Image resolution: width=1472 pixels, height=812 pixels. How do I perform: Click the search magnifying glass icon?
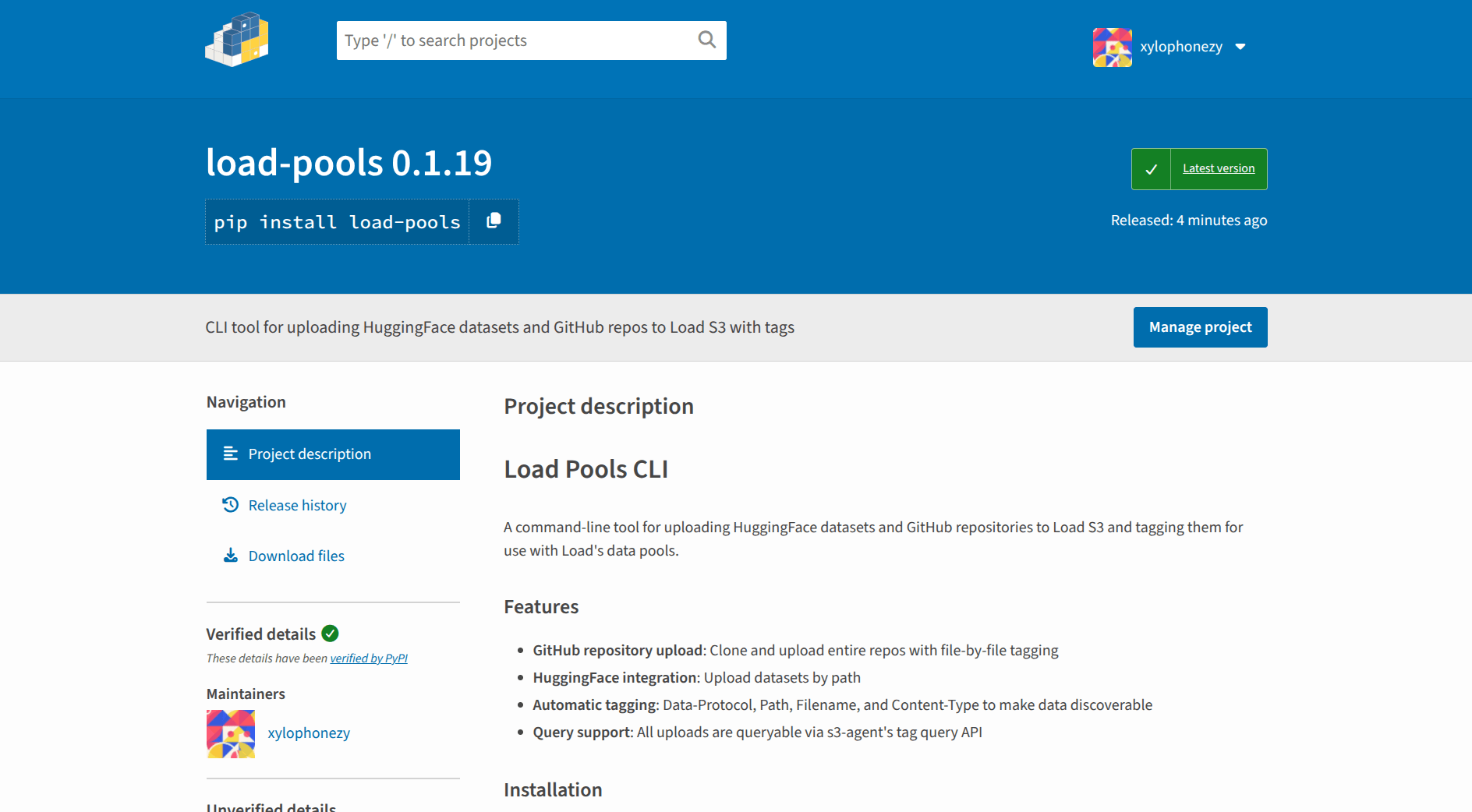point(706,40)
